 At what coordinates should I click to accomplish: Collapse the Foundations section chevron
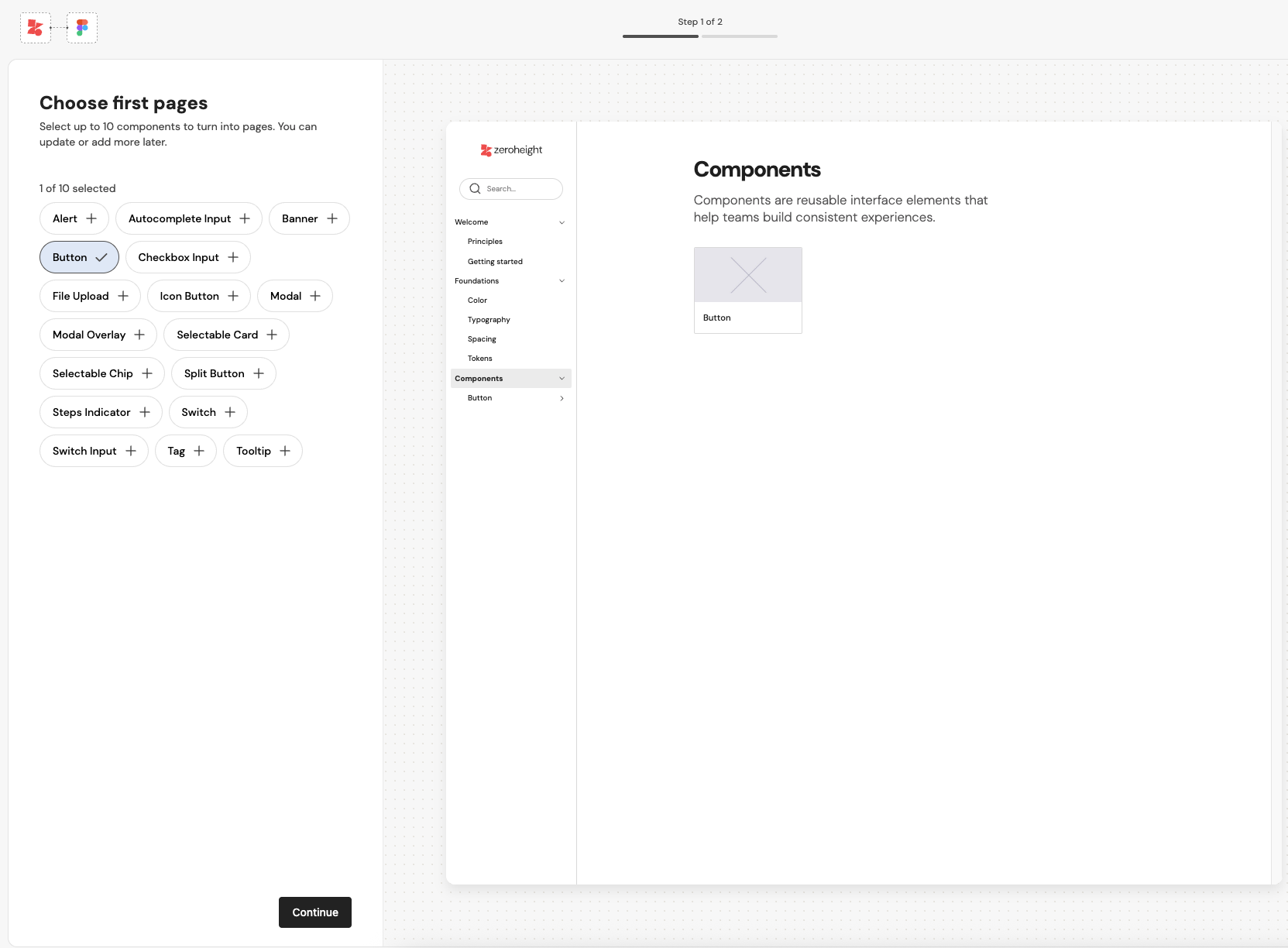click(562, 281)
